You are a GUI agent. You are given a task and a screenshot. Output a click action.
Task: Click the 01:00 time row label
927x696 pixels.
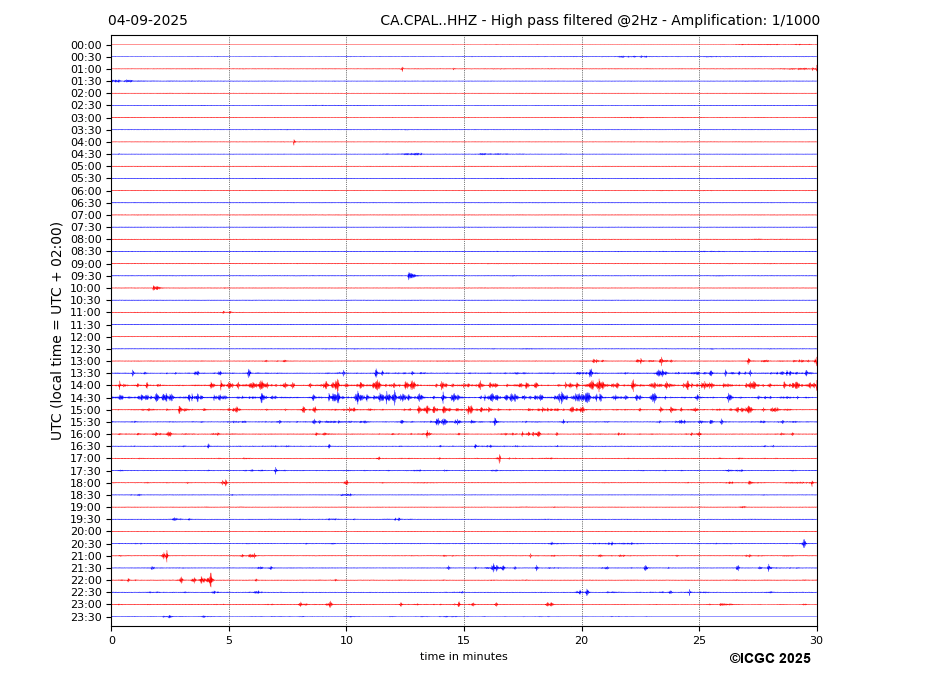(x=86, y=69)
